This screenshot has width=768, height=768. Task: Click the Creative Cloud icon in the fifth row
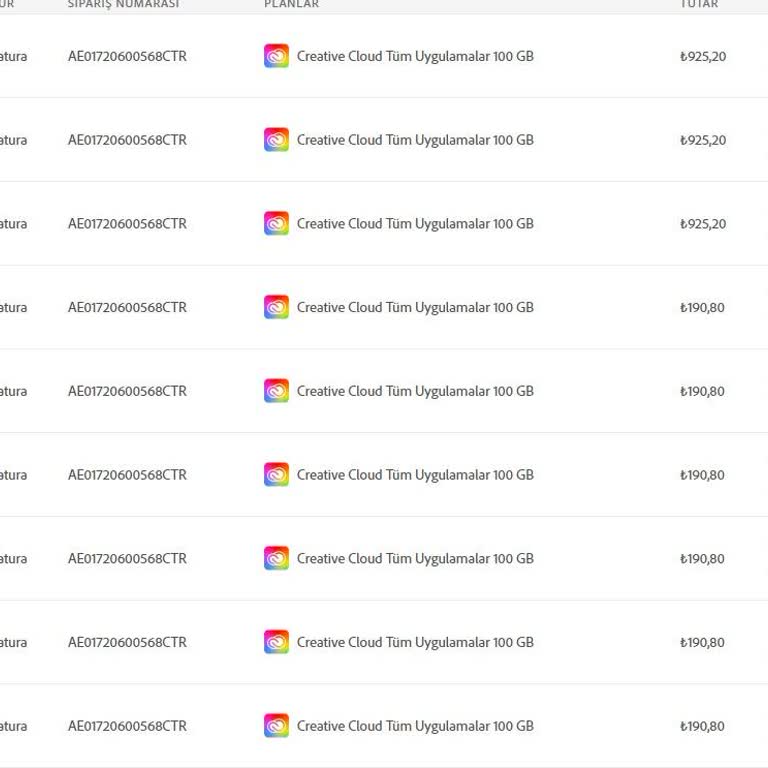(276, 391)
